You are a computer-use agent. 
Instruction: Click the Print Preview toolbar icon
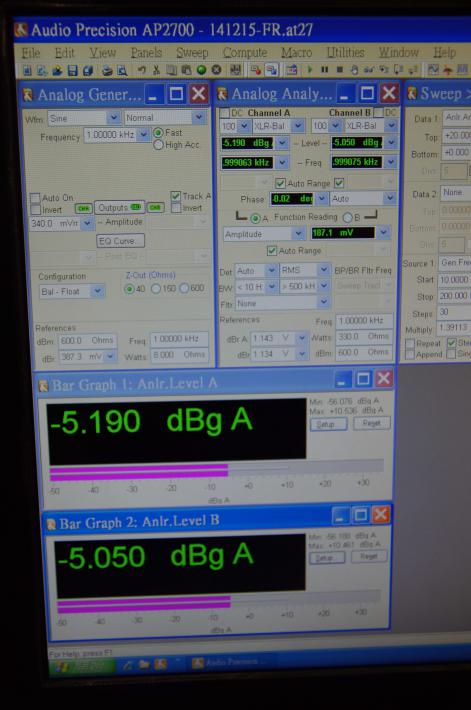click(x=122, y=70)
